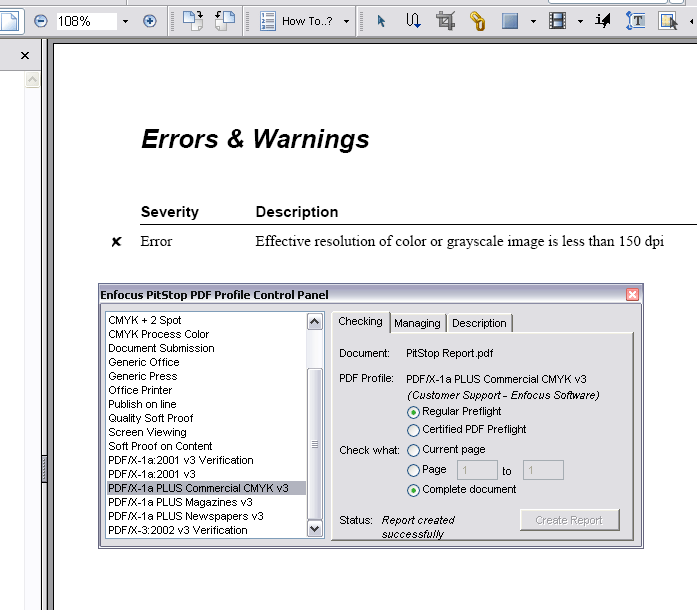Select PDF/X-1a PLUS Commercial CMYK v3 profile
This screenshot has width=697, height=610.
[x=206, y=488]
